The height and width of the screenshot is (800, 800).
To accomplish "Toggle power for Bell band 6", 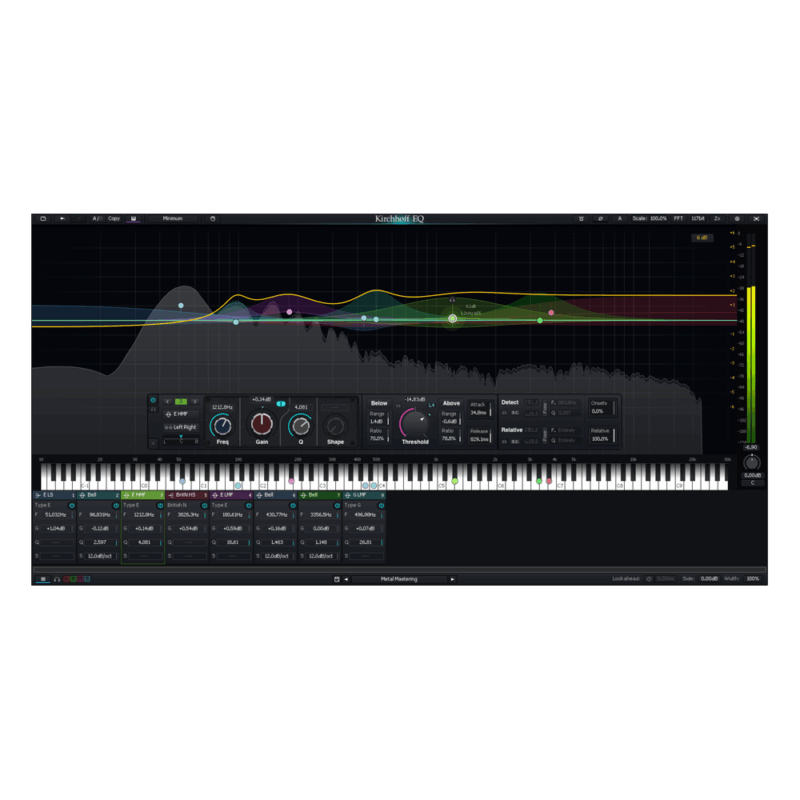I will [x=293, y=506].
